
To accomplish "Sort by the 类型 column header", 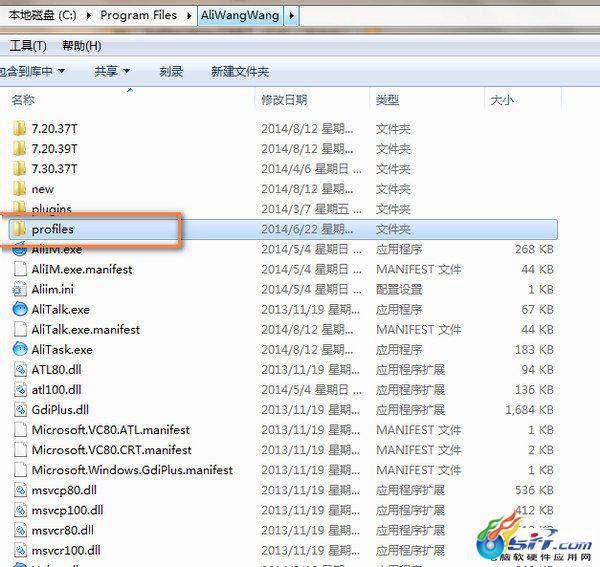I will point(387,100).
